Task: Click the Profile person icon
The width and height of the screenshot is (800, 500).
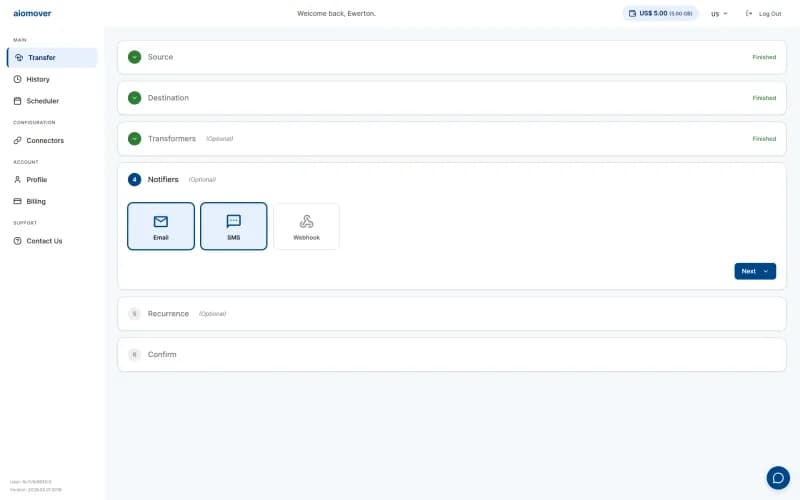Action: pyautogui.click(x=17, y=180)
